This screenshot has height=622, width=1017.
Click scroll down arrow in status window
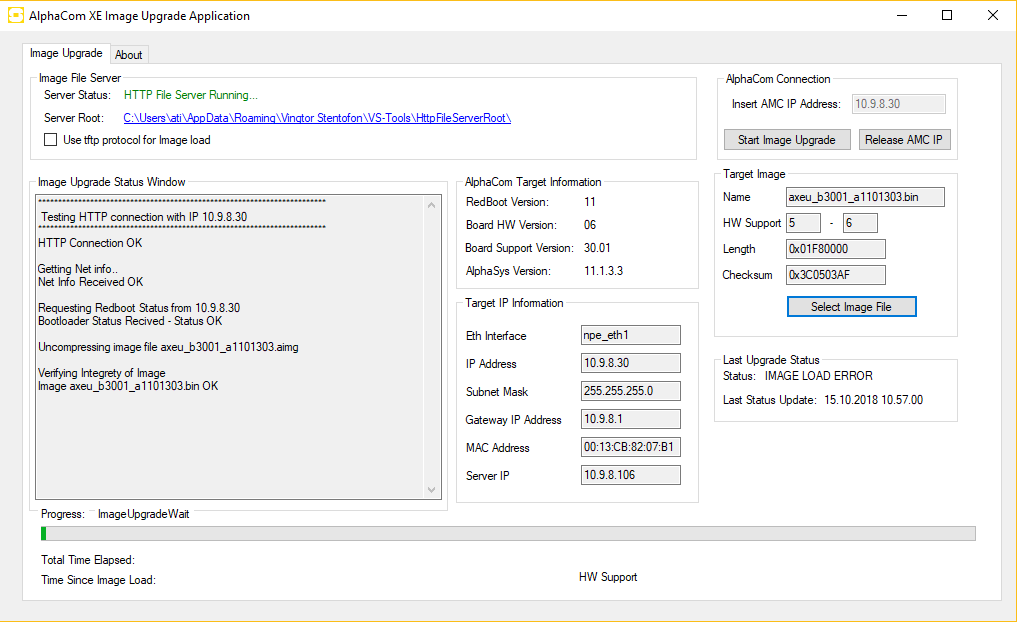point(432,489)
